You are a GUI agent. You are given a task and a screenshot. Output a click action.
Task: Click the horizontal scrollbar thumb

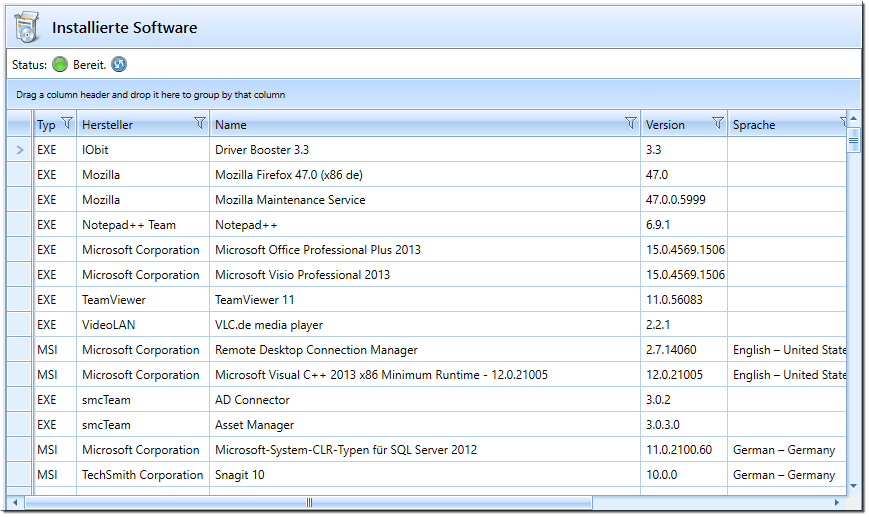point(309,503)
